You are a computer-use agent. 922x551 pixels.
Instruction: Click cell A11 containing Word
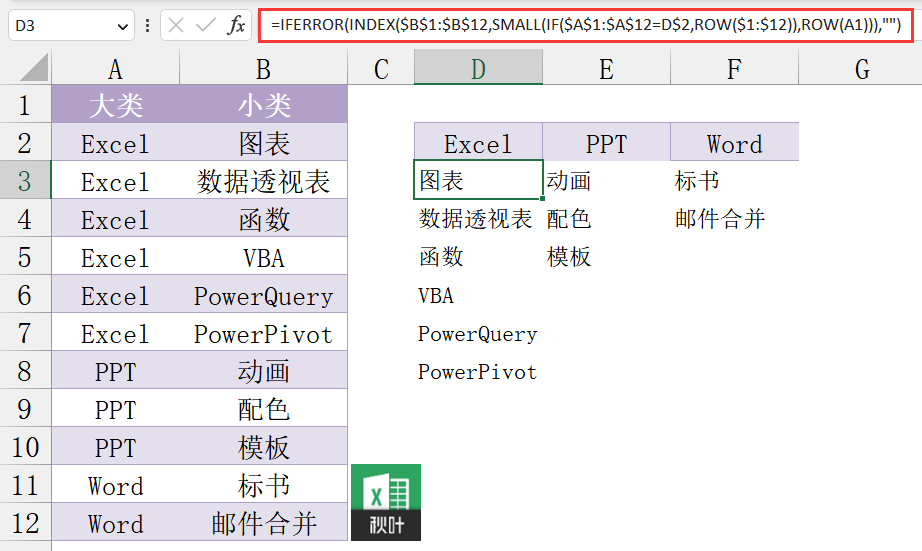pos(115,485)
